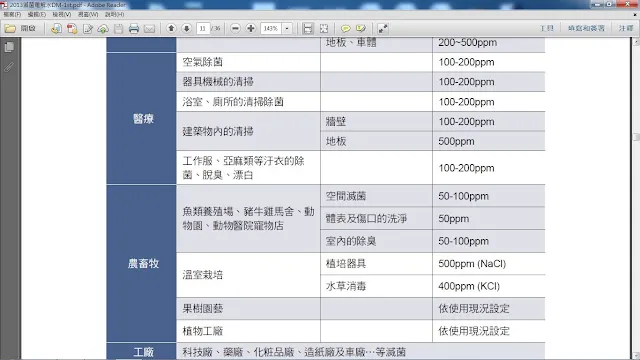Close the document with the small x below the title bar
This screenshot has height=360, width=640.
[635, 14]
